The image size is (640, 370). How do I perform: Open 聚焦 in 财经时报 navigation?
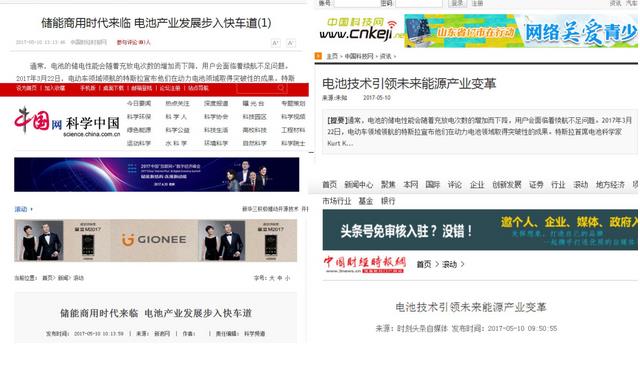388,185
